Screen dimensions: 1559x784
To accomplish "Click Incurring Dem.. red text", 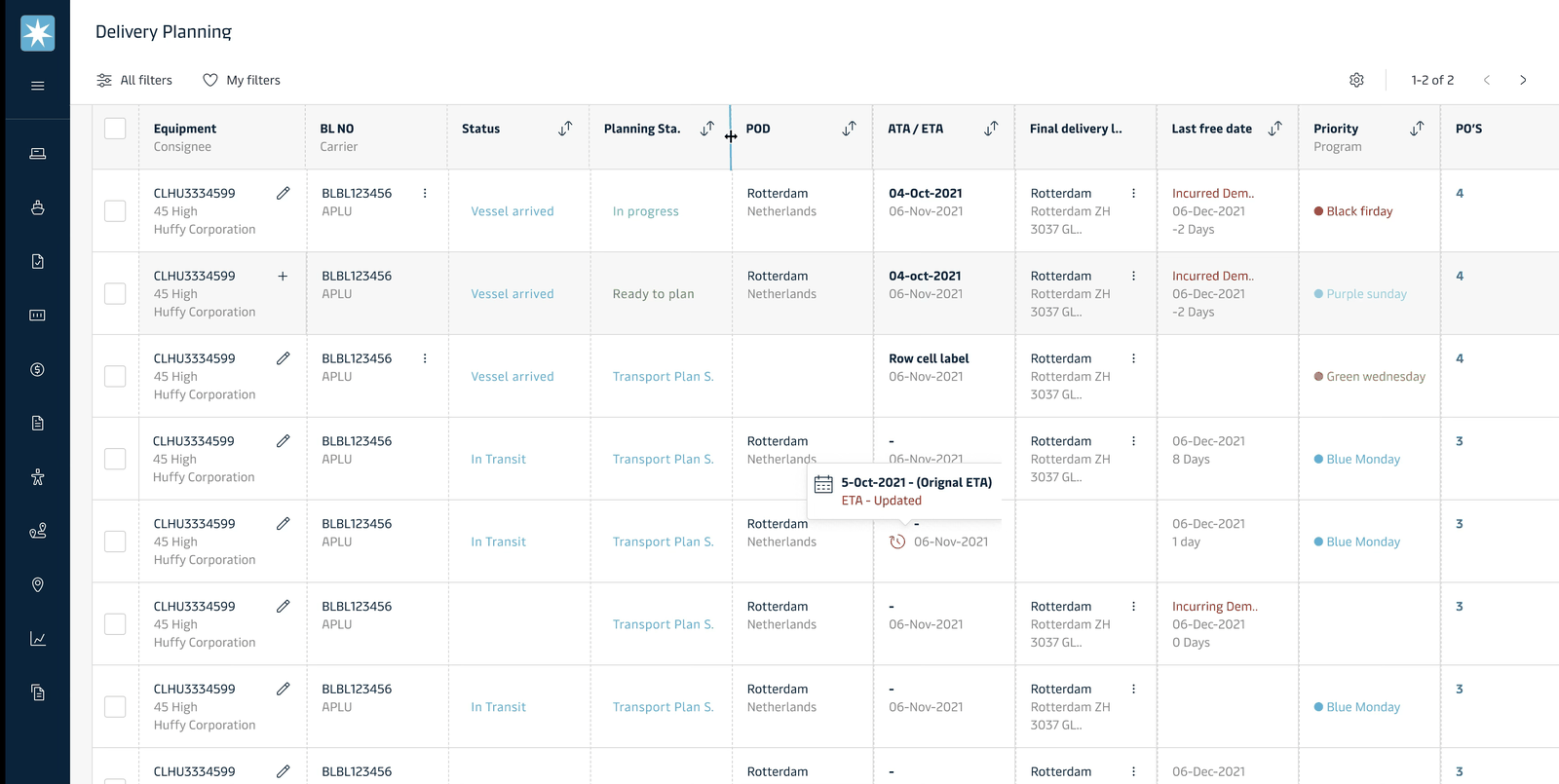I will coord(1215,607).
